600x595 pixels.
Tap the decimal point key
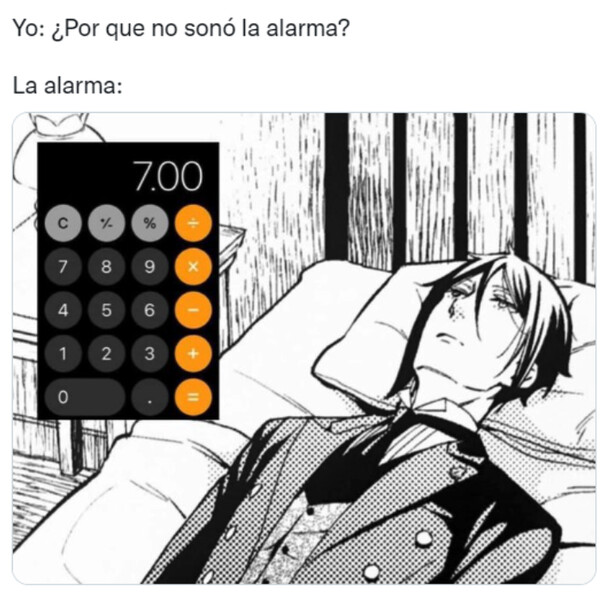pos(150,397)
